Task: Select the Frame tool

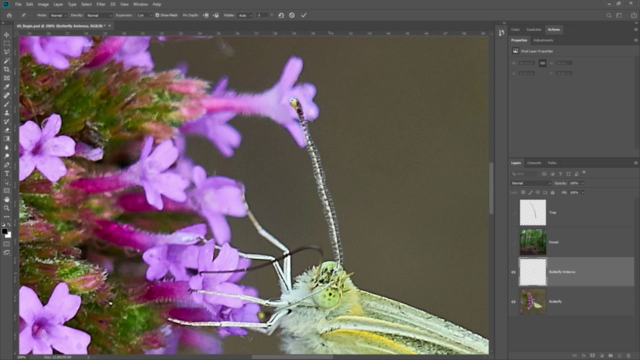Action: (7, 78)
